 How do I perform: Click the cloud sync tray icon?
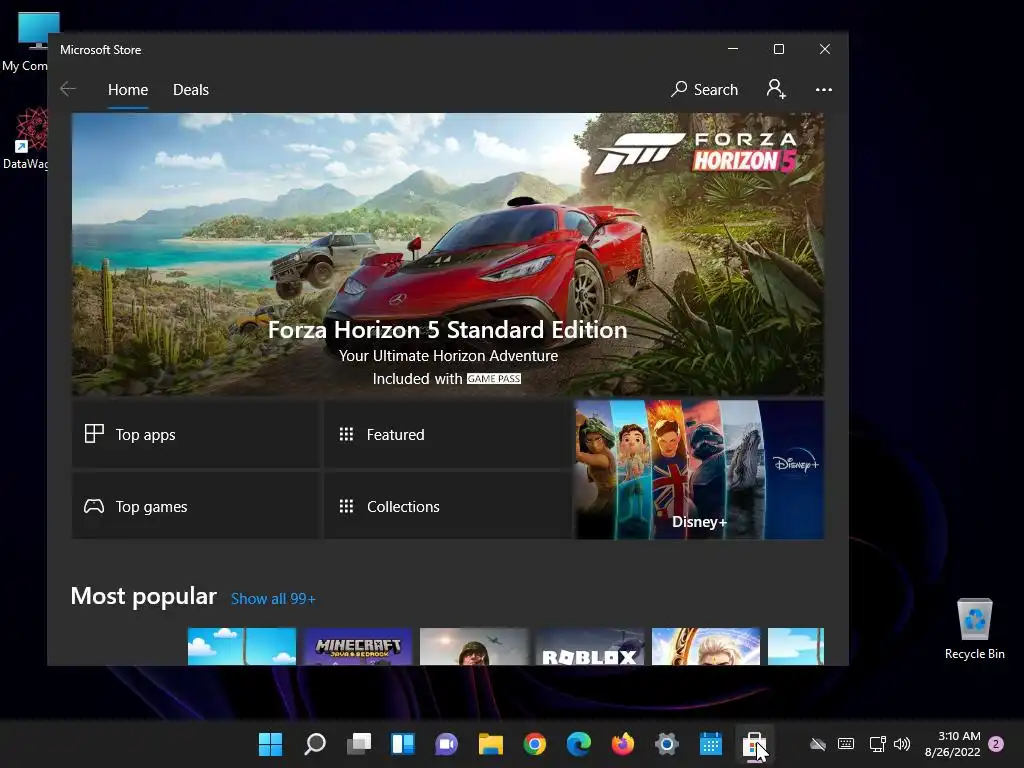click(818, 744)
